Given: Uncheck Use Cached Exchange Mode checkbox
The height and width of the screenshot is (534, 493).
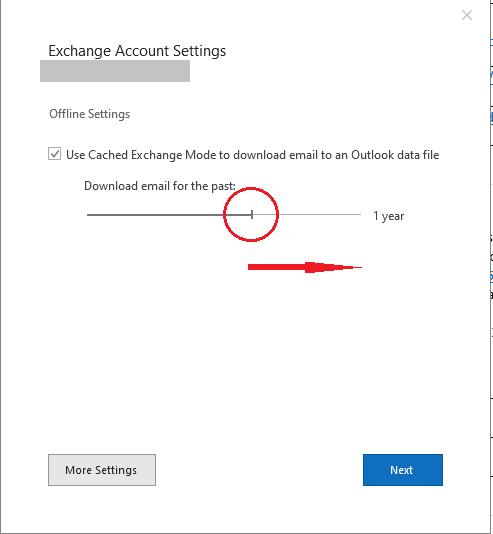Looking at the screenshot, I should pos(54,154).
